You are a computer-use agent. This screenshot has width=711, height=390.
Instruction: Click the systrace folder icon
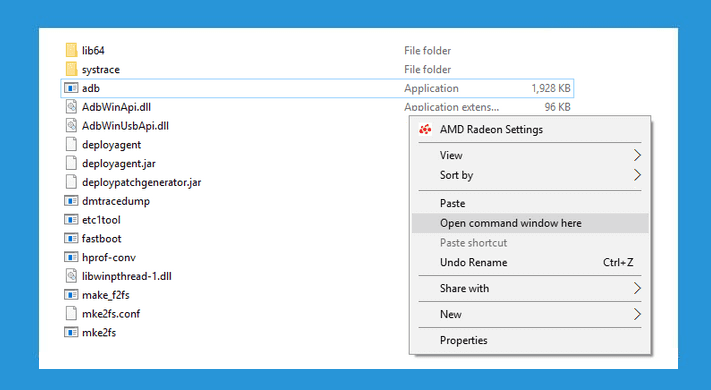pos(71,69)
